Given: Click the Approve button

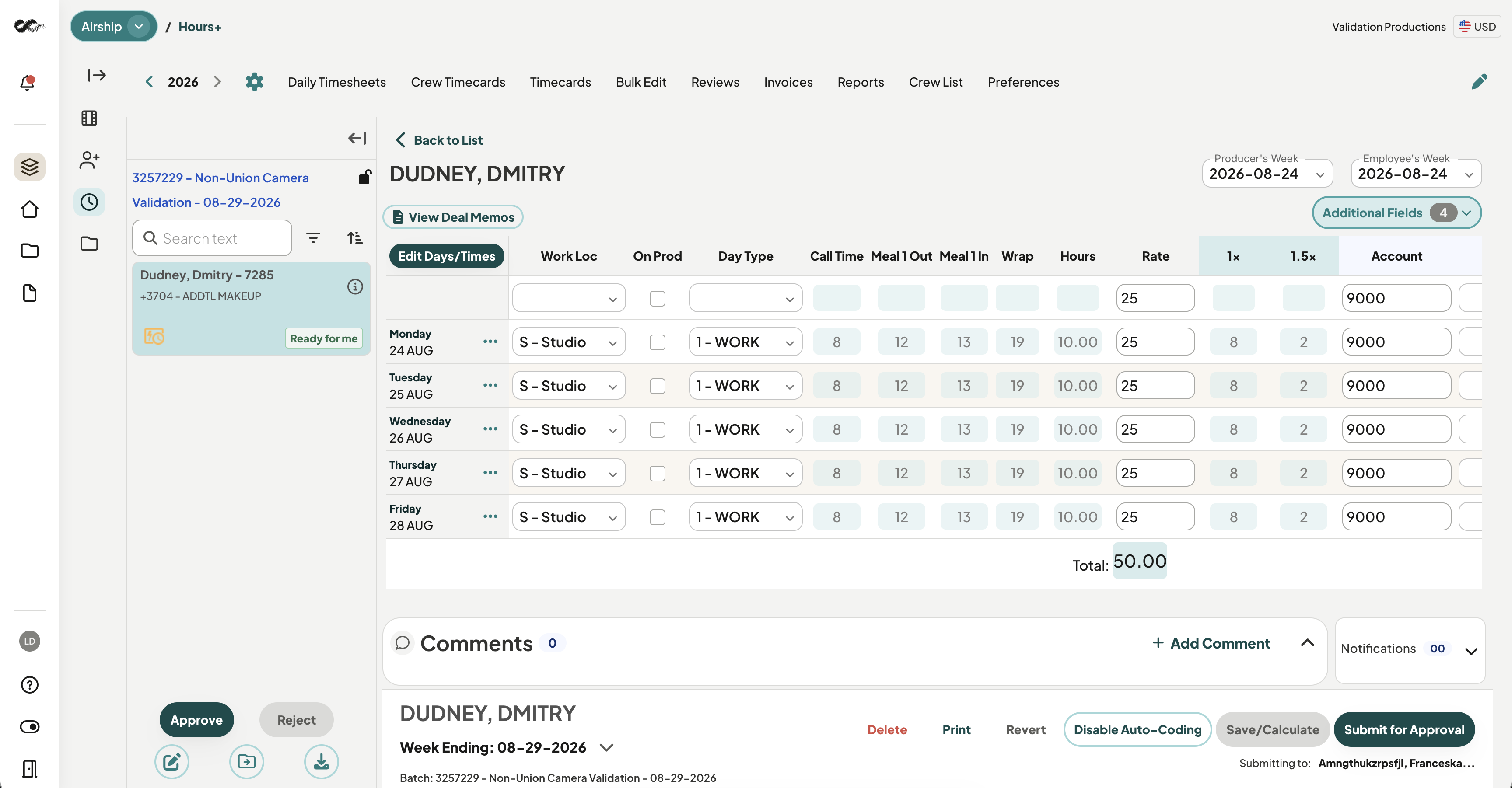Looking at the screenshot, I should coord(196,719).
